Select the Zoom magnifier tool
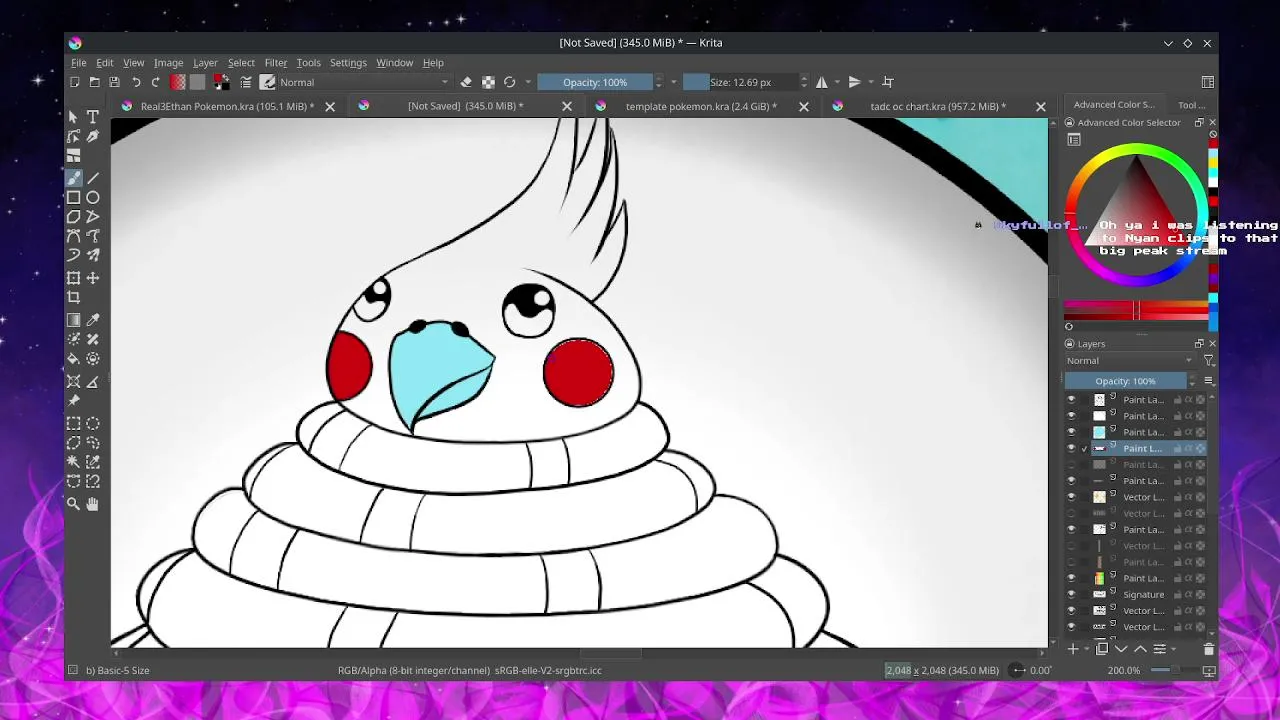 coord(73,504)
